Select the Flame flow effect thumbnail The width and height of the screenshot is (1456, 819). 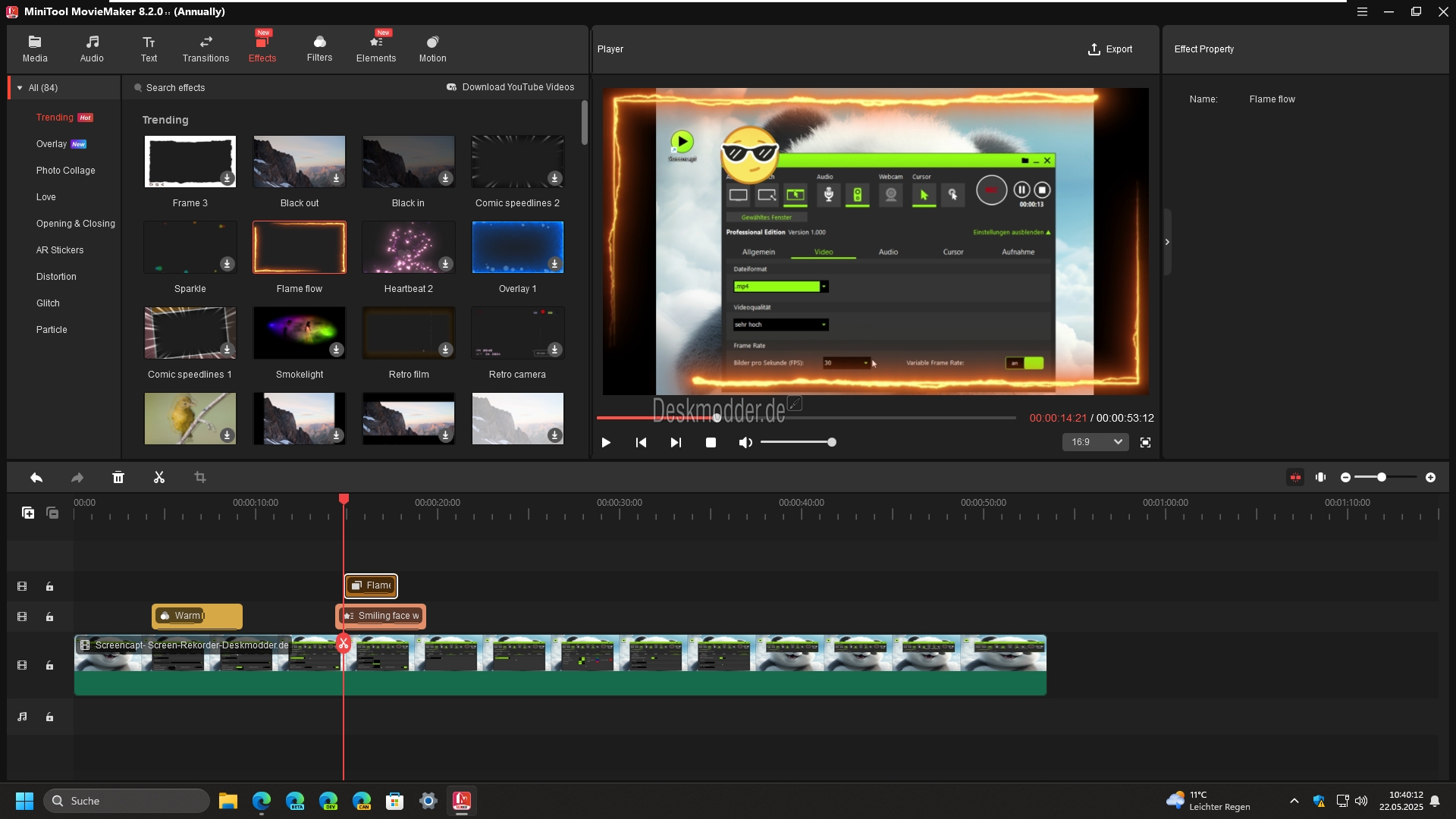click(300, 247)
